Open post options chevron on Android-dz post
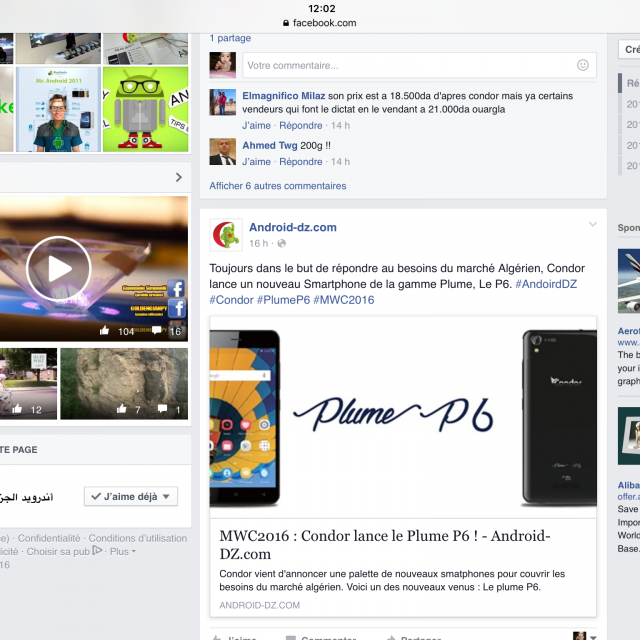This screenshot has width=640, height=640. click(x=593, y=224)
